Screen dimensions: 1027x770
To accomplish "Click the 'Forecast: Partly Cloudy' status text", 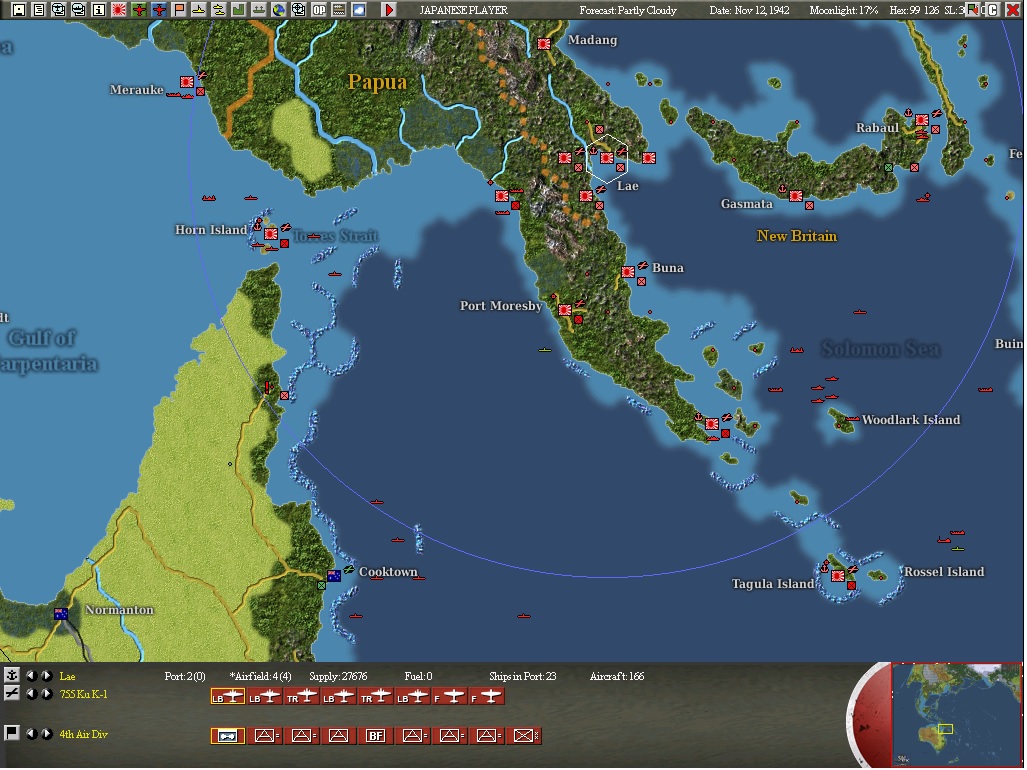I will tap(628, 10).
